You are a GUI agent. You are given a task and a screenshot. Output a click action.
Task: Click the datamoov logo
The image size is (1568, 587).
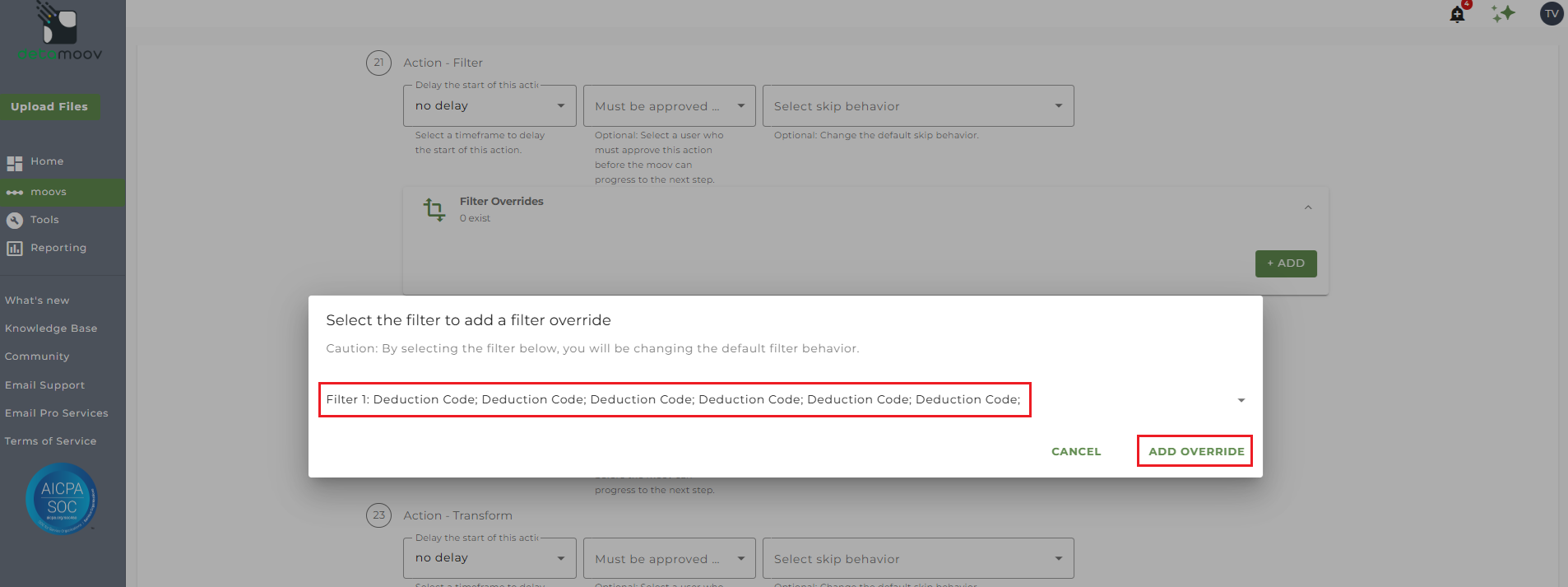[59, 31]
